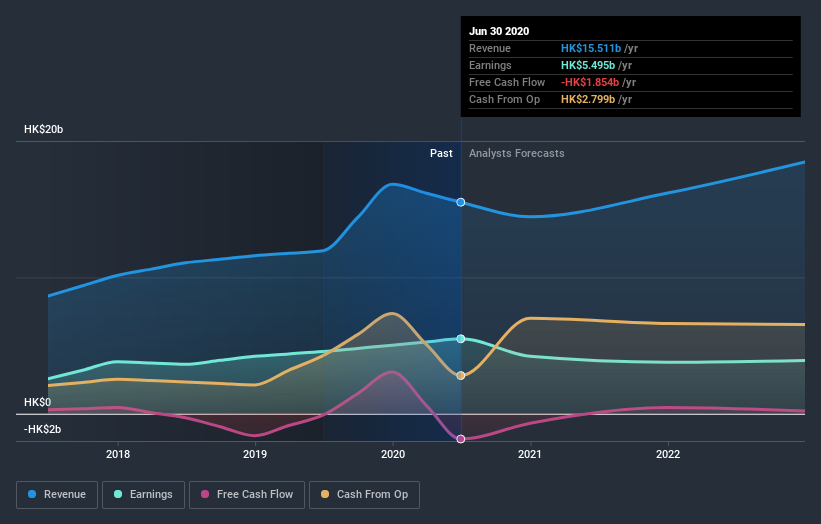Click the Analysts Forecasts label

517,153
